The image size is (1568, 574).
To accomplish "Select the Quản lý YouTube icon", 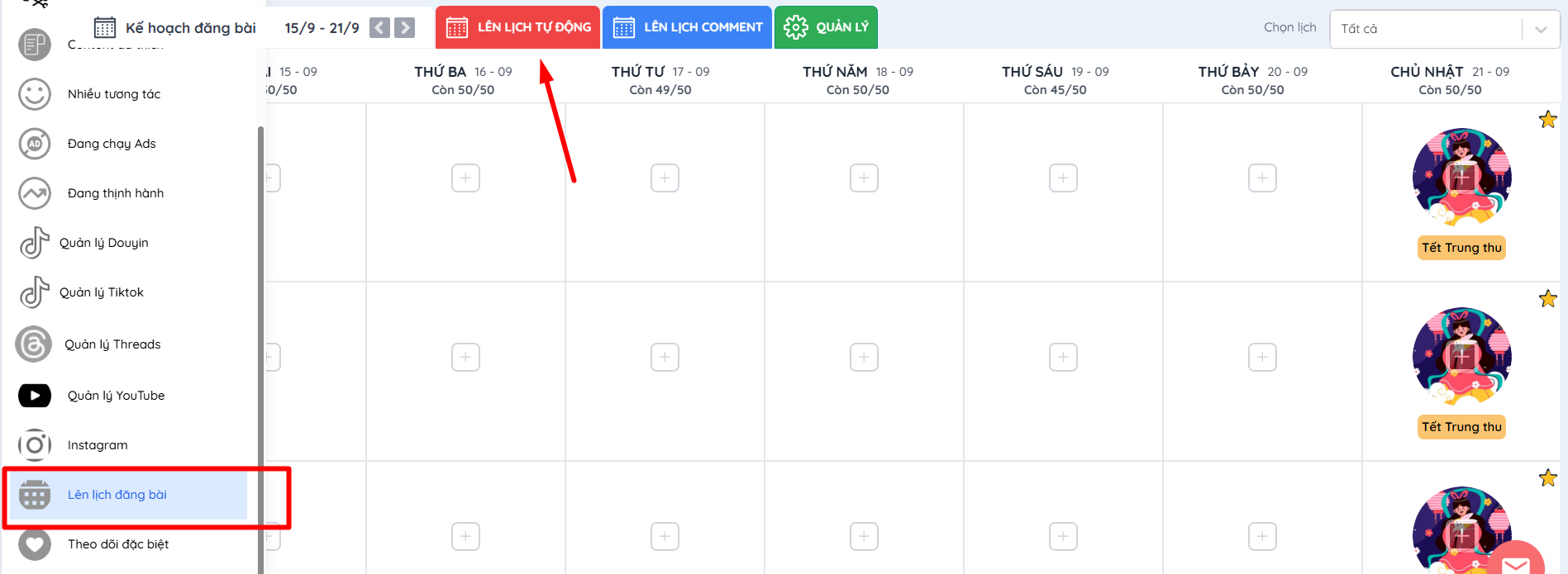I will tap(35, 396).
